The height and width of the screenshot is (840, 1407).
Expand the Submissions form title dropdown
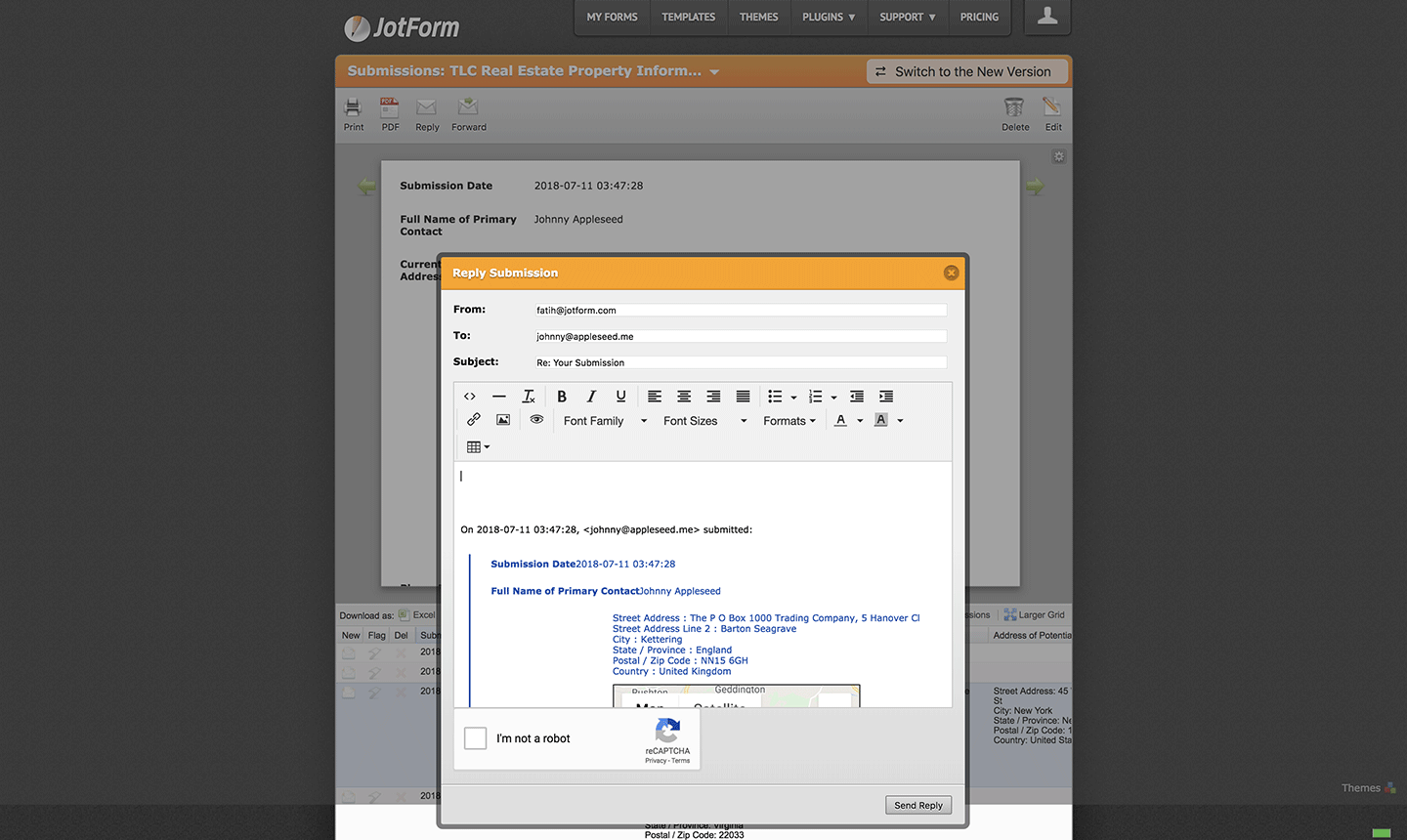click(x=714, y=72)
